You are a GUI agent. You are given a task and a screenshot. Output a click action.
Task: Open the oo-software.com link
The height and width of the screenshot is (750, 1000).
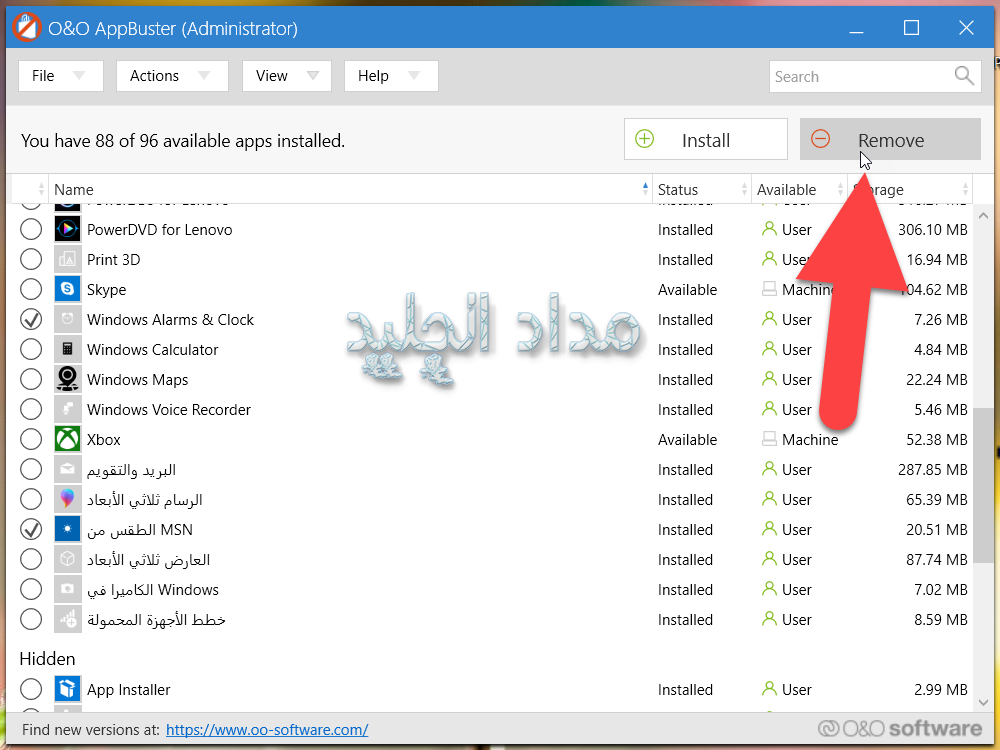pos(267,730)
